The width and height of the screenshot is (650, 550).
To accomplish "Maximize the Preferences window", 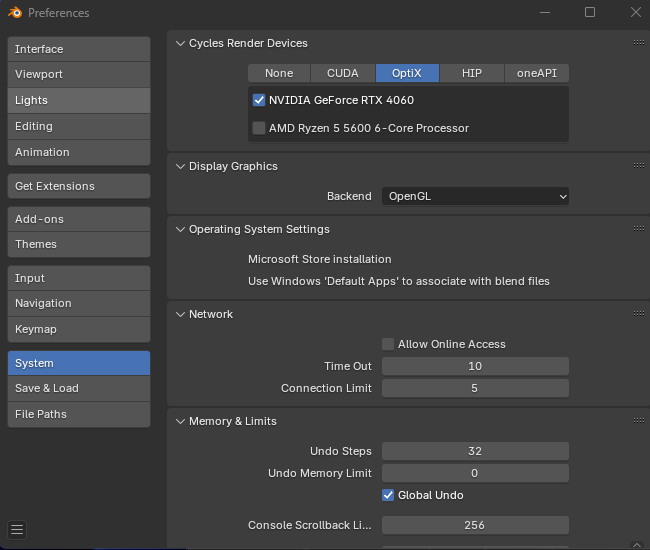I will (x=590, y=12).
